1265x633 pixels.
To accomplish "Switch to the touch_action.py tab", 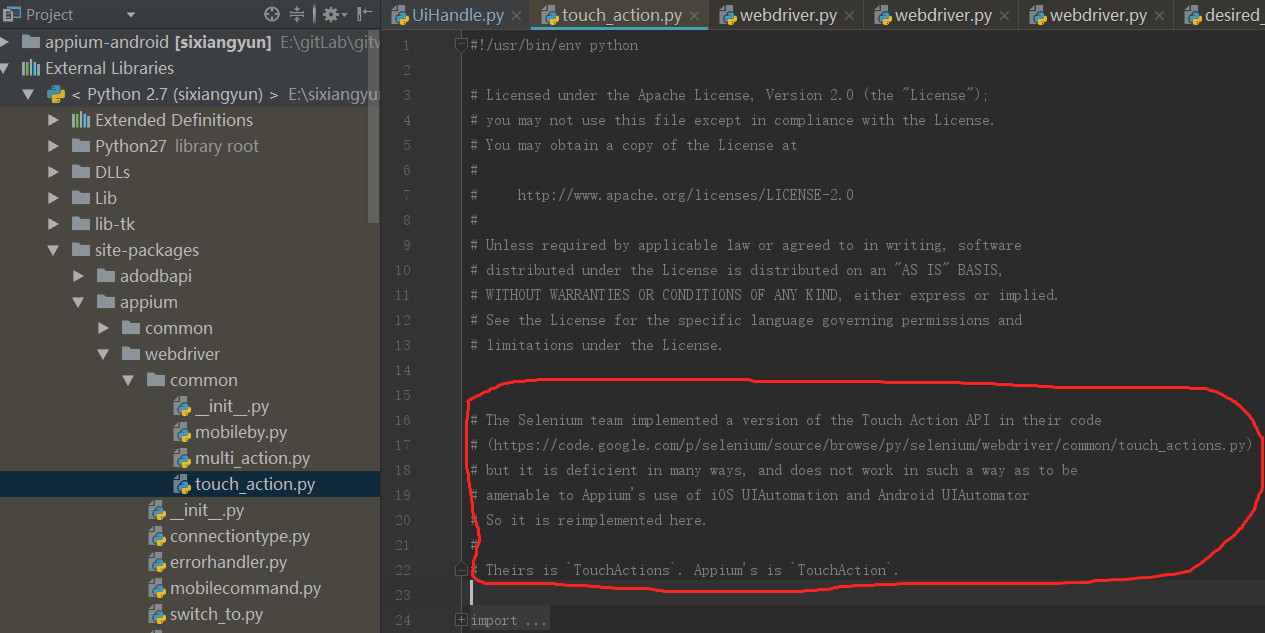I will click(x=620, y=15).
